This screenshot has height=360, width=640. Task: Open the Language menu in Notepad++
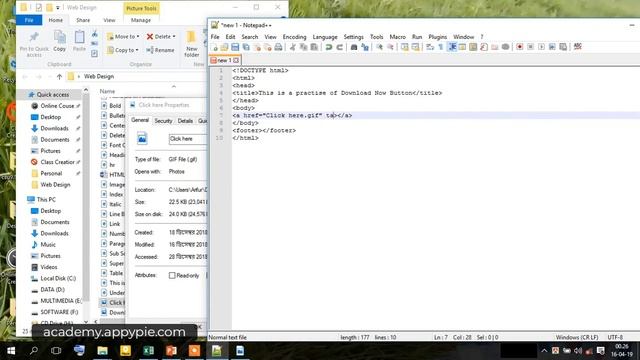coord(325,37)
